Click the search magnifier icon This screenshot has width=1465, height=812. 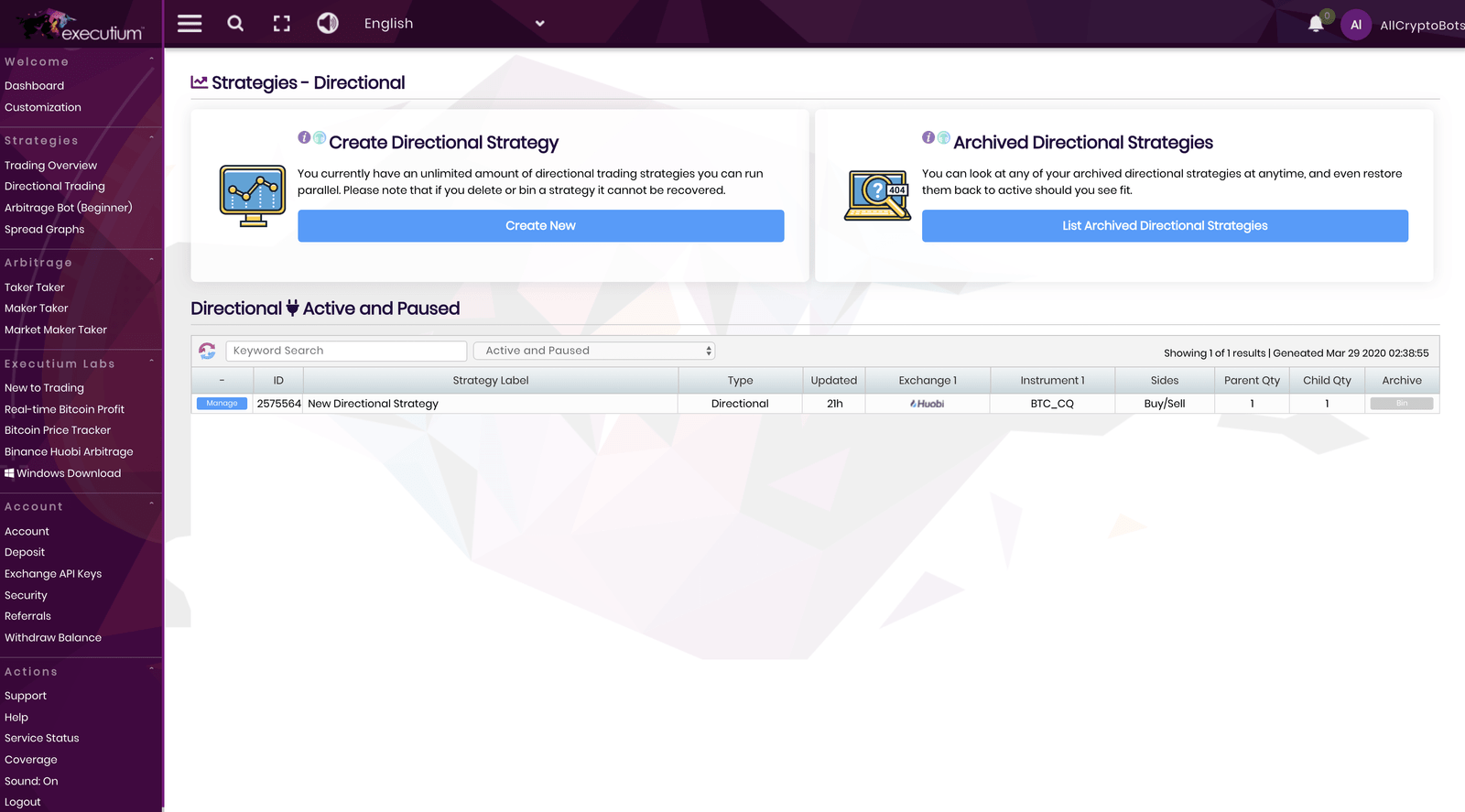pos(235,24)
